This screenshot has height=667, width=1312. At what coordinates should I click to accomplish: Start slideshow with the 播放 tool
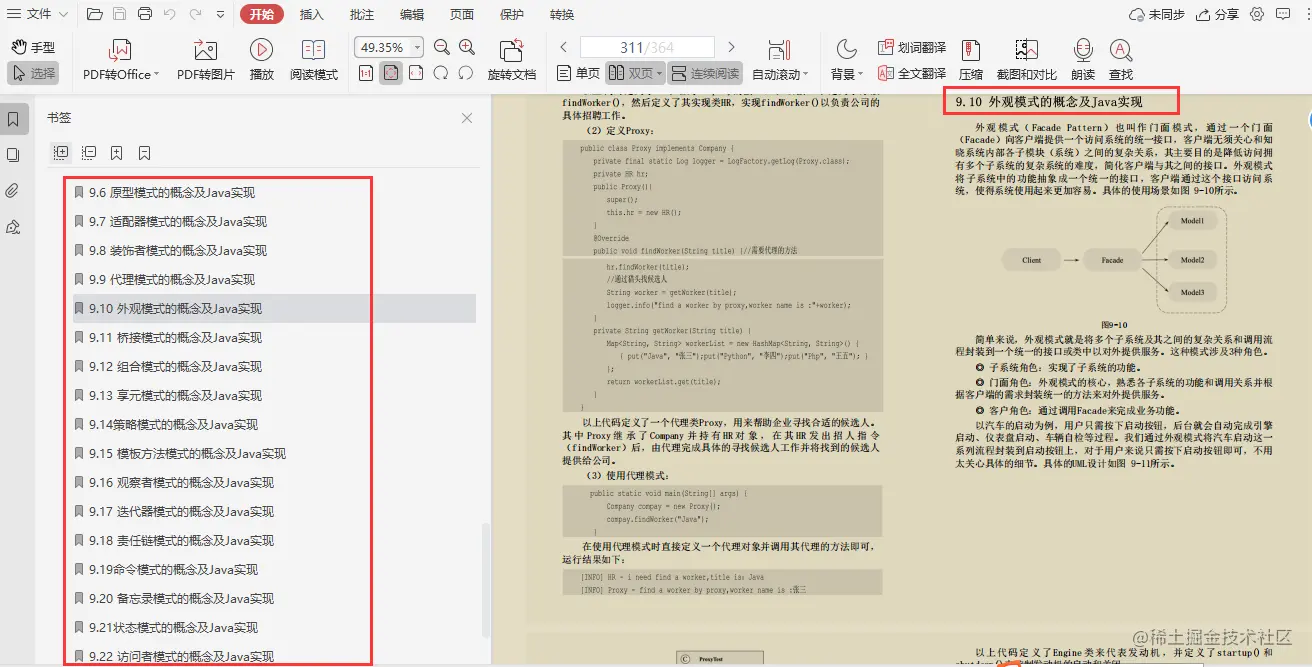pos(261,58)
